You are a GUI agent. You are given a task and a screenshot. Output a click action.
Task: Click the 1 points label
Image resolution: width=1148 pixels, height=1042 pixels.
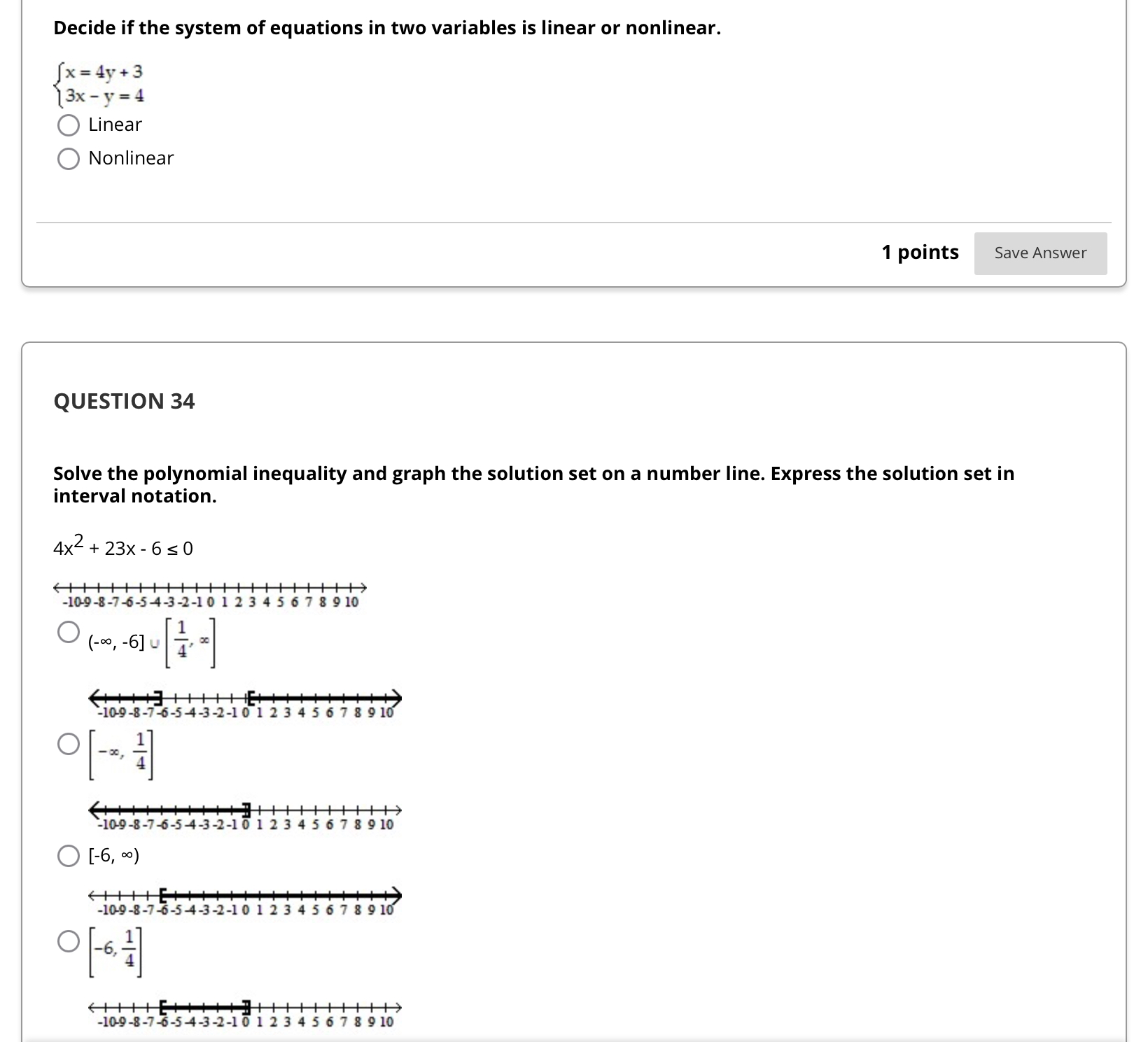pyautogui.click(x=920, y=252)
